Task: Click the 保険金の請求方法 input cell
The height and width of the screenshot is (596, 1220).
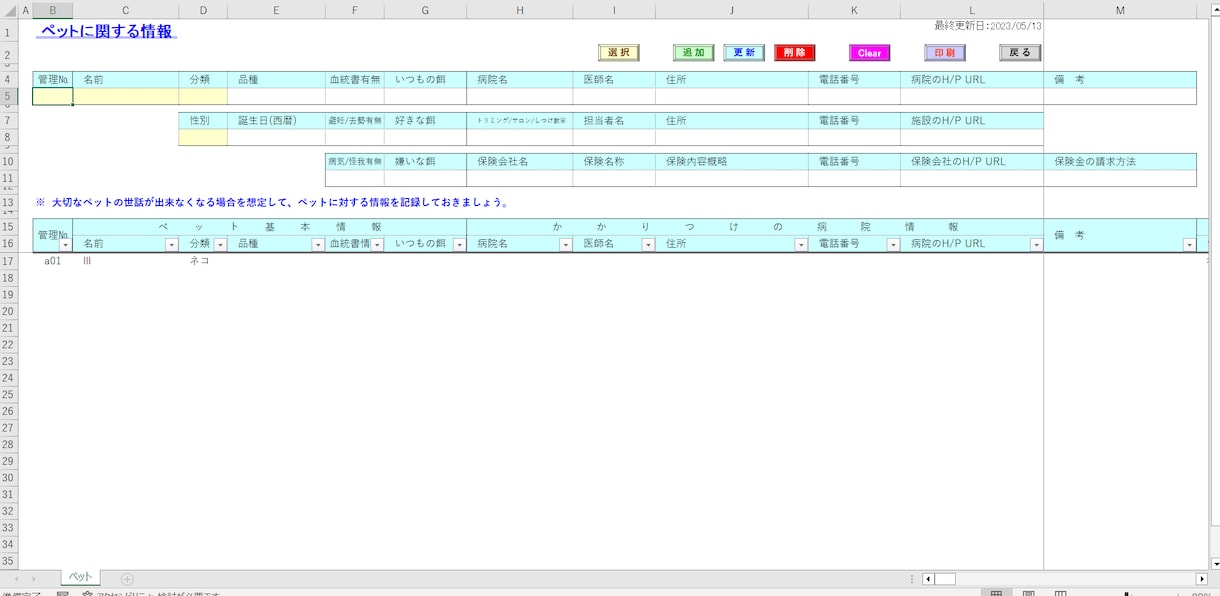Action: point(1120,179)
